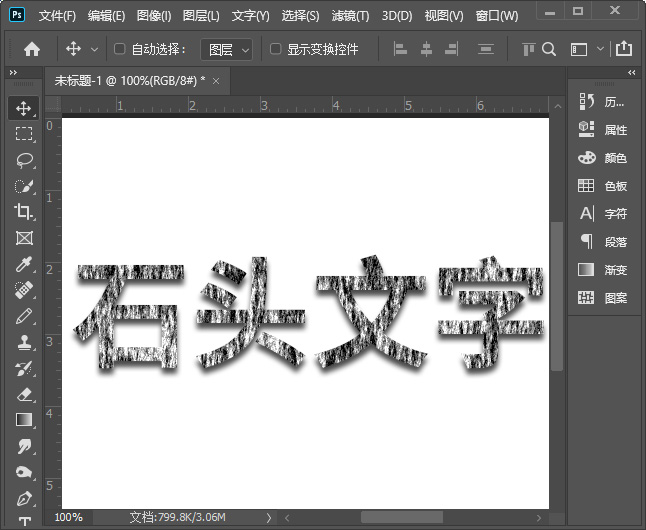Image resolution: width=646 pixels, height=530 pixels.
Task: Enable the 自动选择 checkbox
Action: [x=119, y=49]
